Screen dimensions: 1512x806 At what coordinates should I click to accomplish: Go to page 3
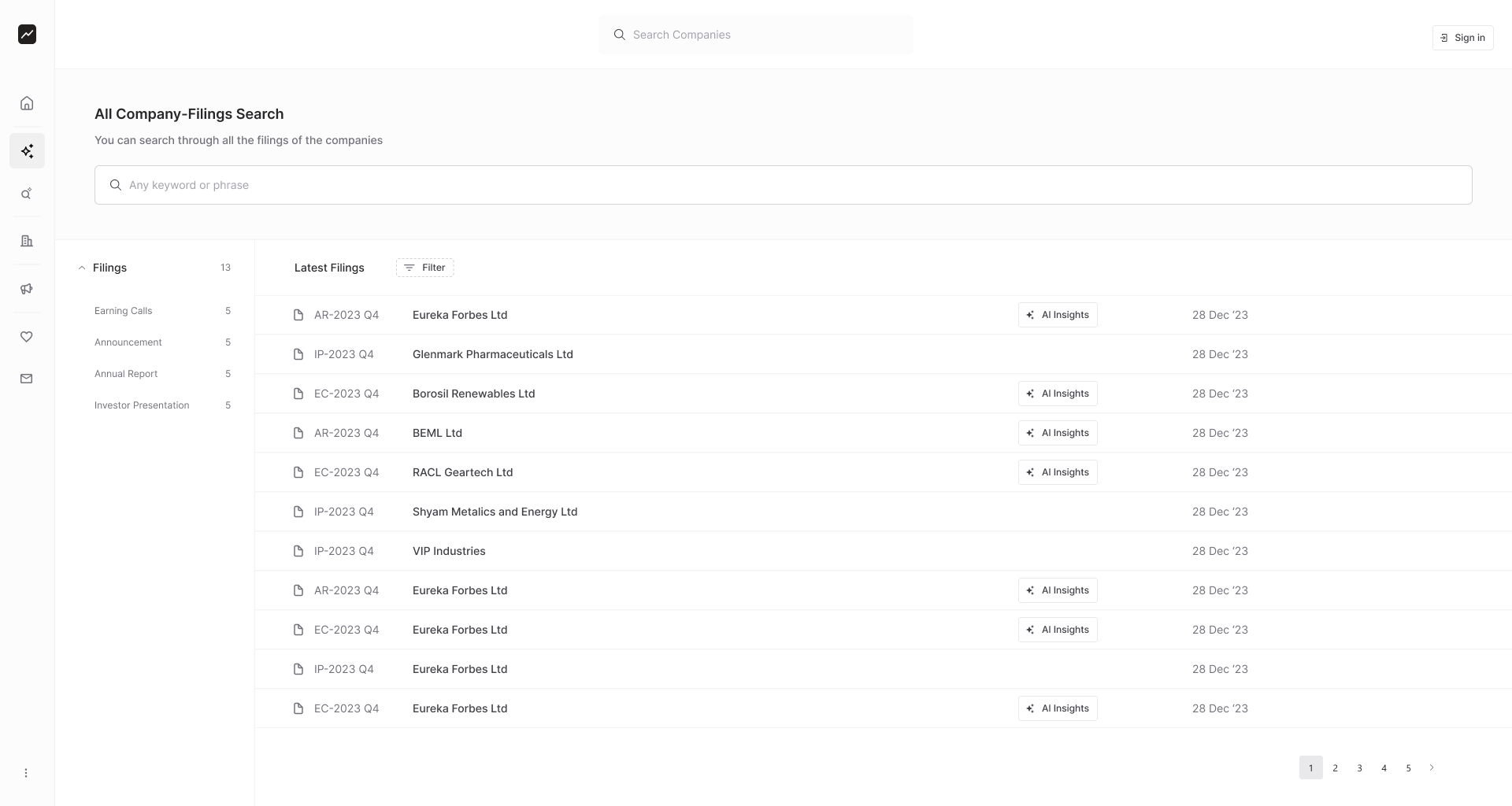coord(1359,767)
